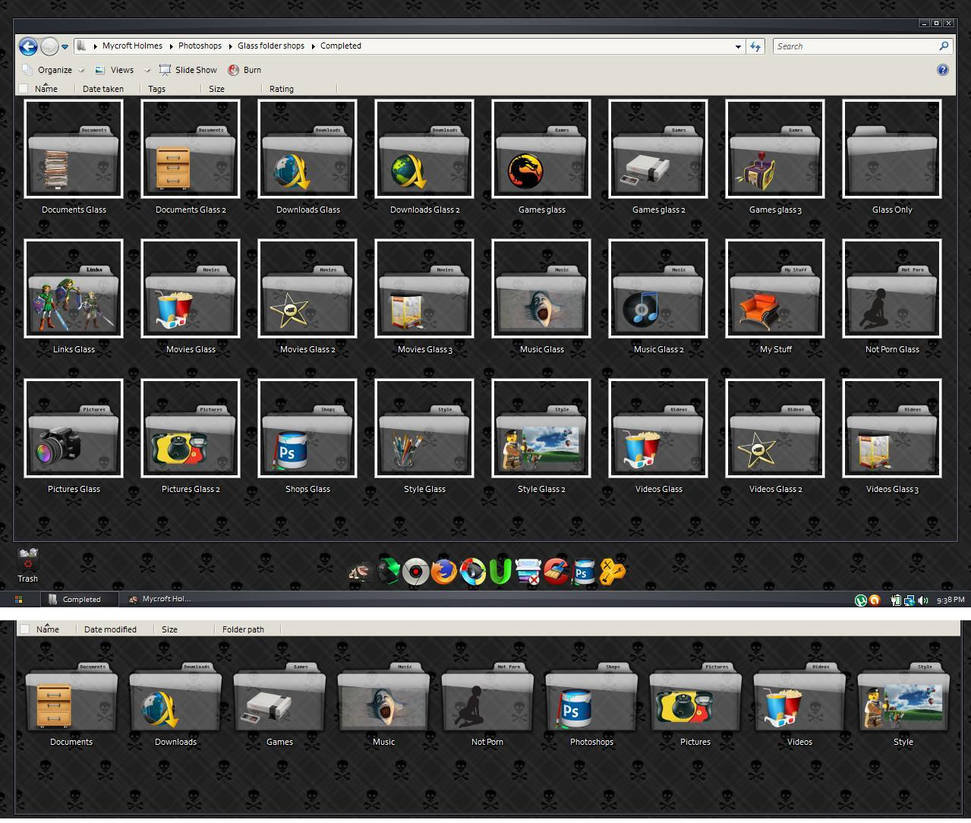
Task: Click the volume speaker tray icon
Action: click(x=923, y=600)
